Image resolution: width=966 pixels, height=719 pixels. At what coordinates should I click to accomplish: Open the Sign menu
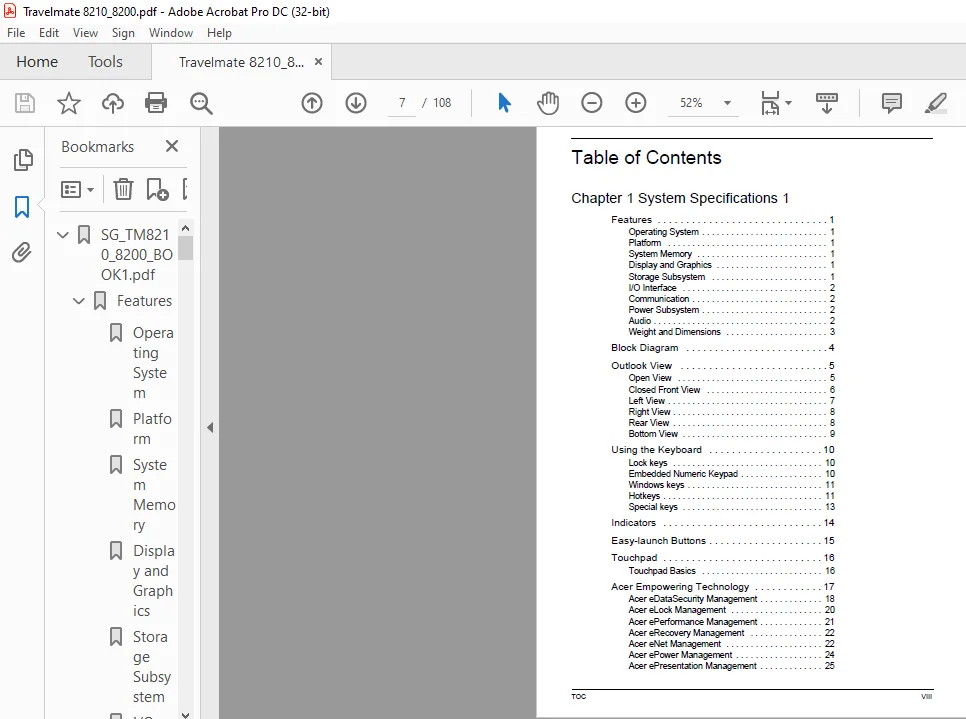[123, 33]
